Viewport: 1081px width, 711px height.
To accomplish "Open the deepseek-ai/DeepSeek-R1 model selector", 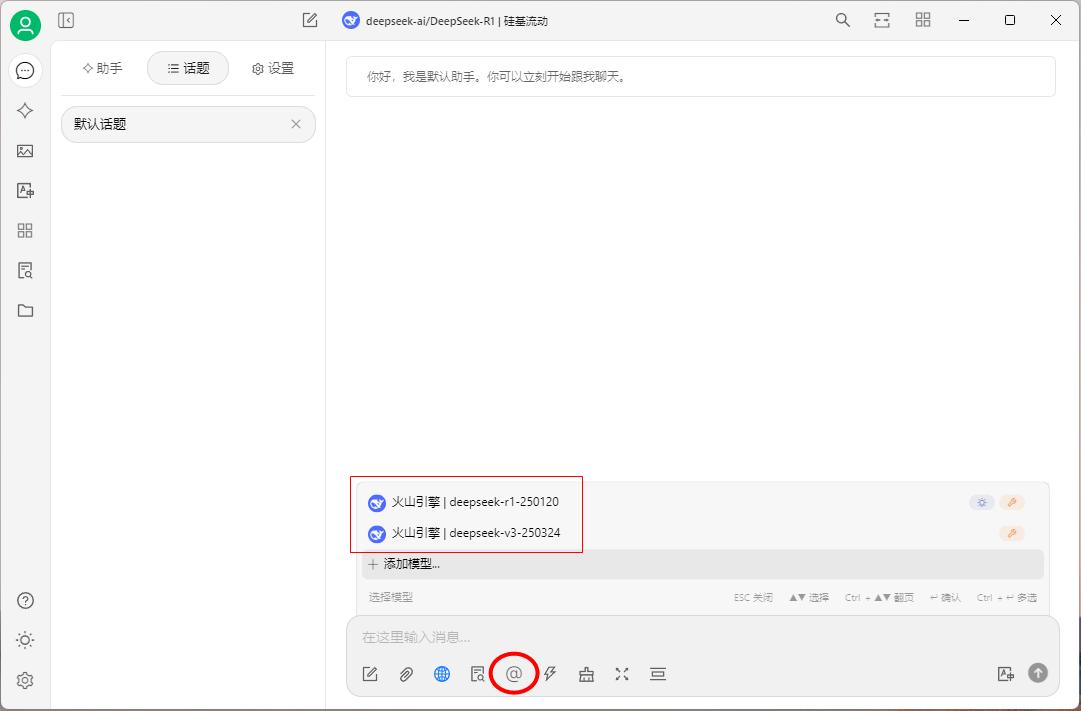I will pos(445,21).
